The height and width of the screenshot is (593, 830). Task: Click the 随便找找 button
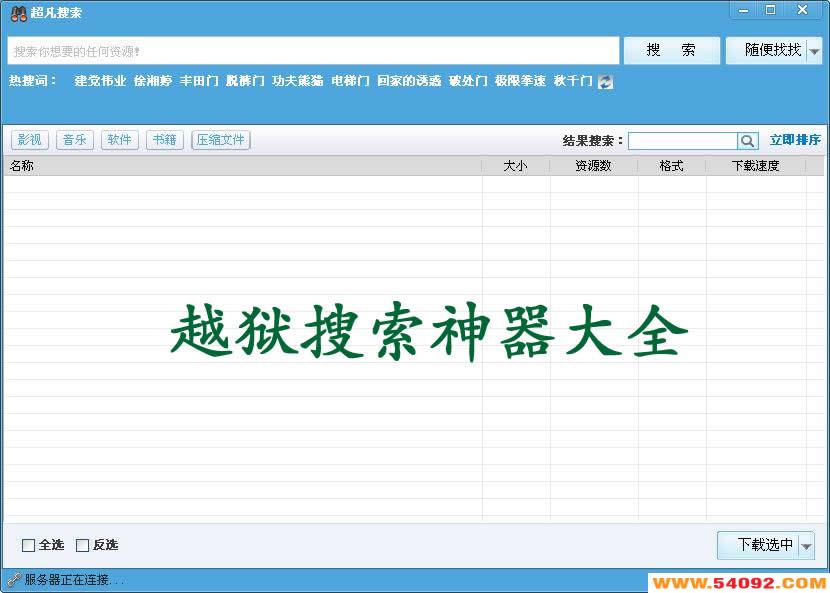coord(767,51)
